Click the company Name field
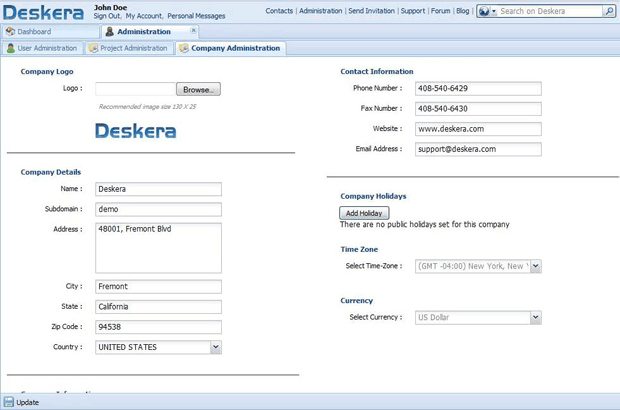This screenshot has width=620, height=410. (158, 189)
